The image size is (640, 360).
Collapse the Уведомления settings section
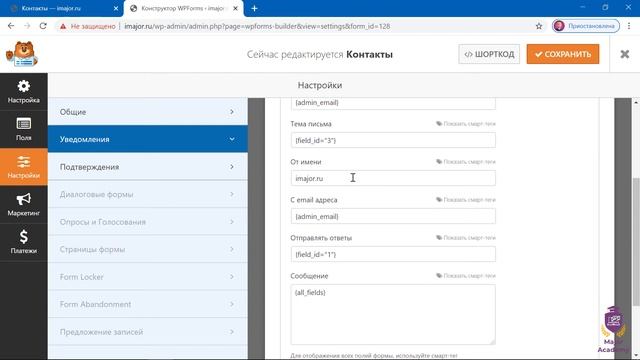pyautogui.click(x=148, y=139)
